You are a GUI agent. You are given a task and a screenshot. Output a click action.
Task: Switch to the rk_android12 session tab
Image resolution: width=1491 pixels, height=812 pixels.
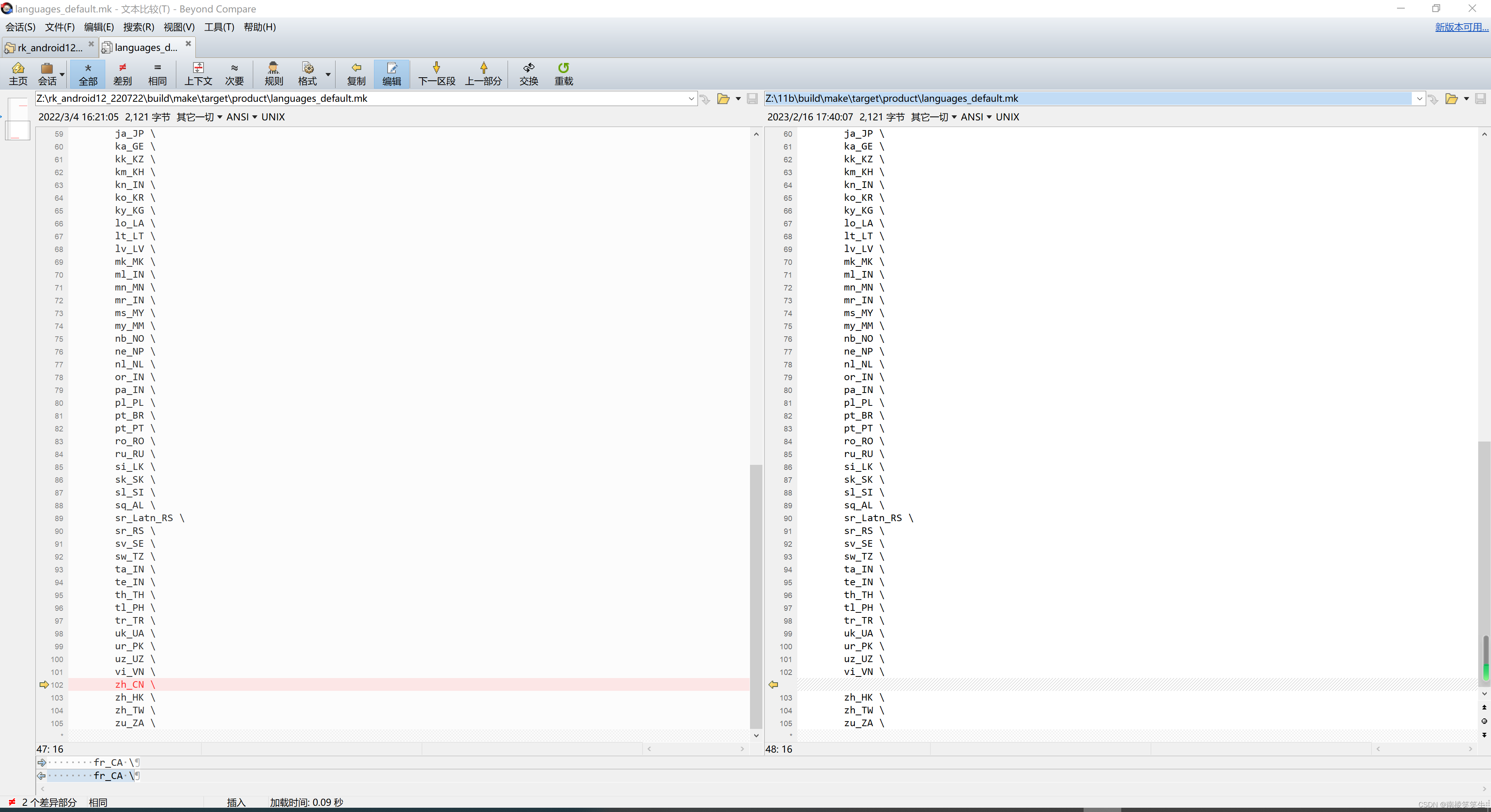tap(49, 47)
